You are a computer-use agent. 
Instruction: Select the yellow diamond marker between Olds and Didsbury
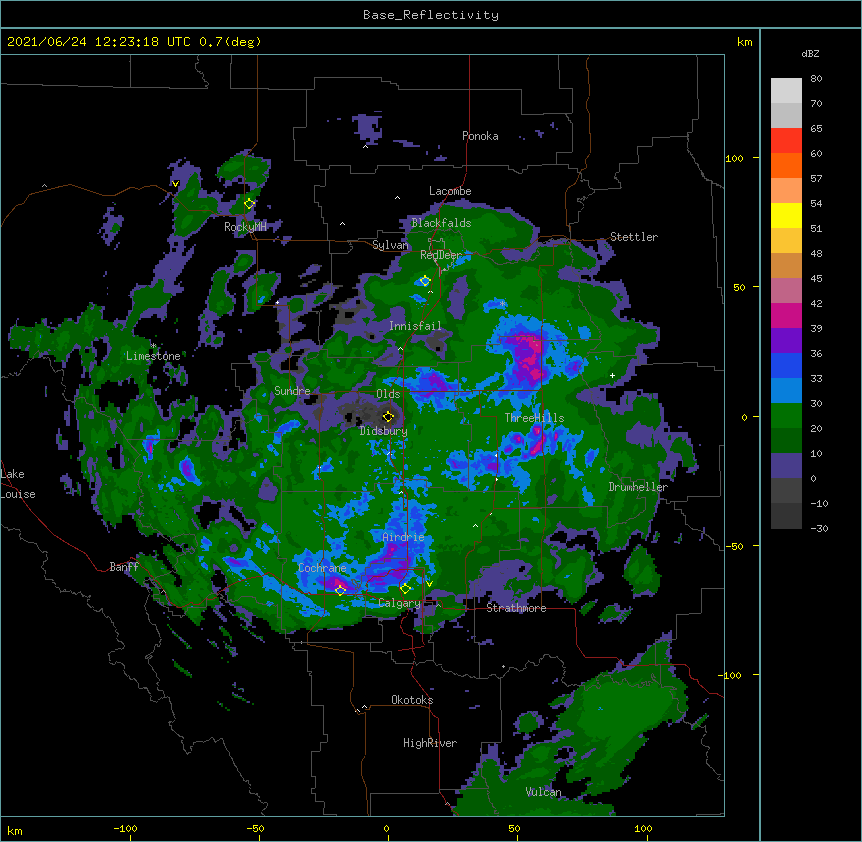pyautogui.click(x=388, y=416)
